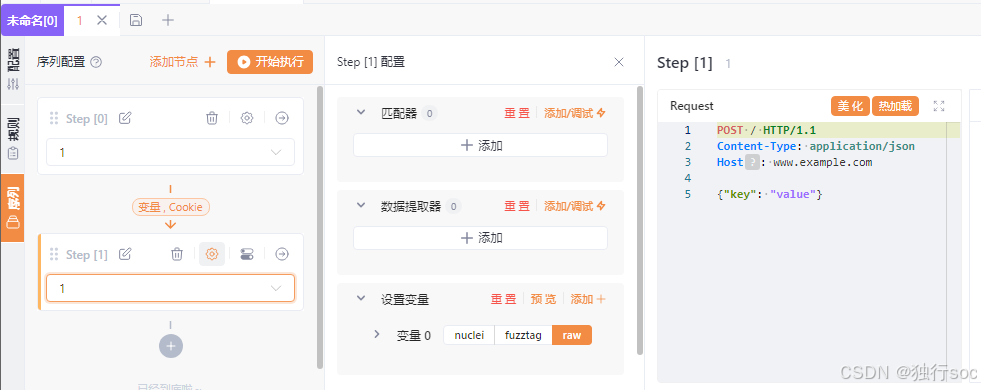Click the config panel vertical scrollbar
This screenshot has height=390, width=981.
(639, 220)
